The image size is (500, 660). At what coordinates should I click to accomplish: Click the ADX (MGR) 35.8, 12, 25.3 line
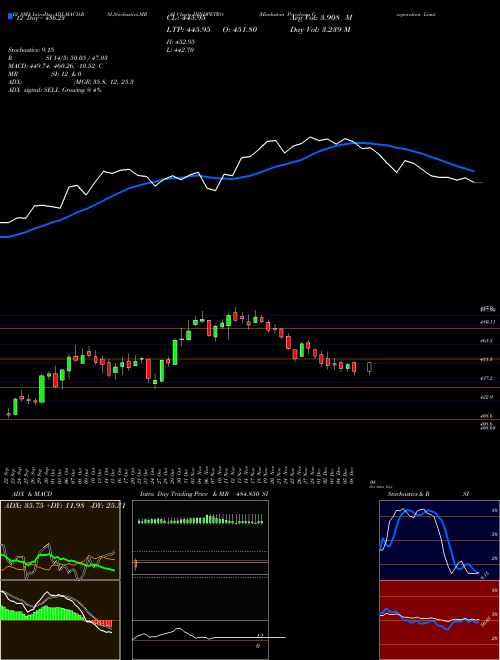coord(71,82)
